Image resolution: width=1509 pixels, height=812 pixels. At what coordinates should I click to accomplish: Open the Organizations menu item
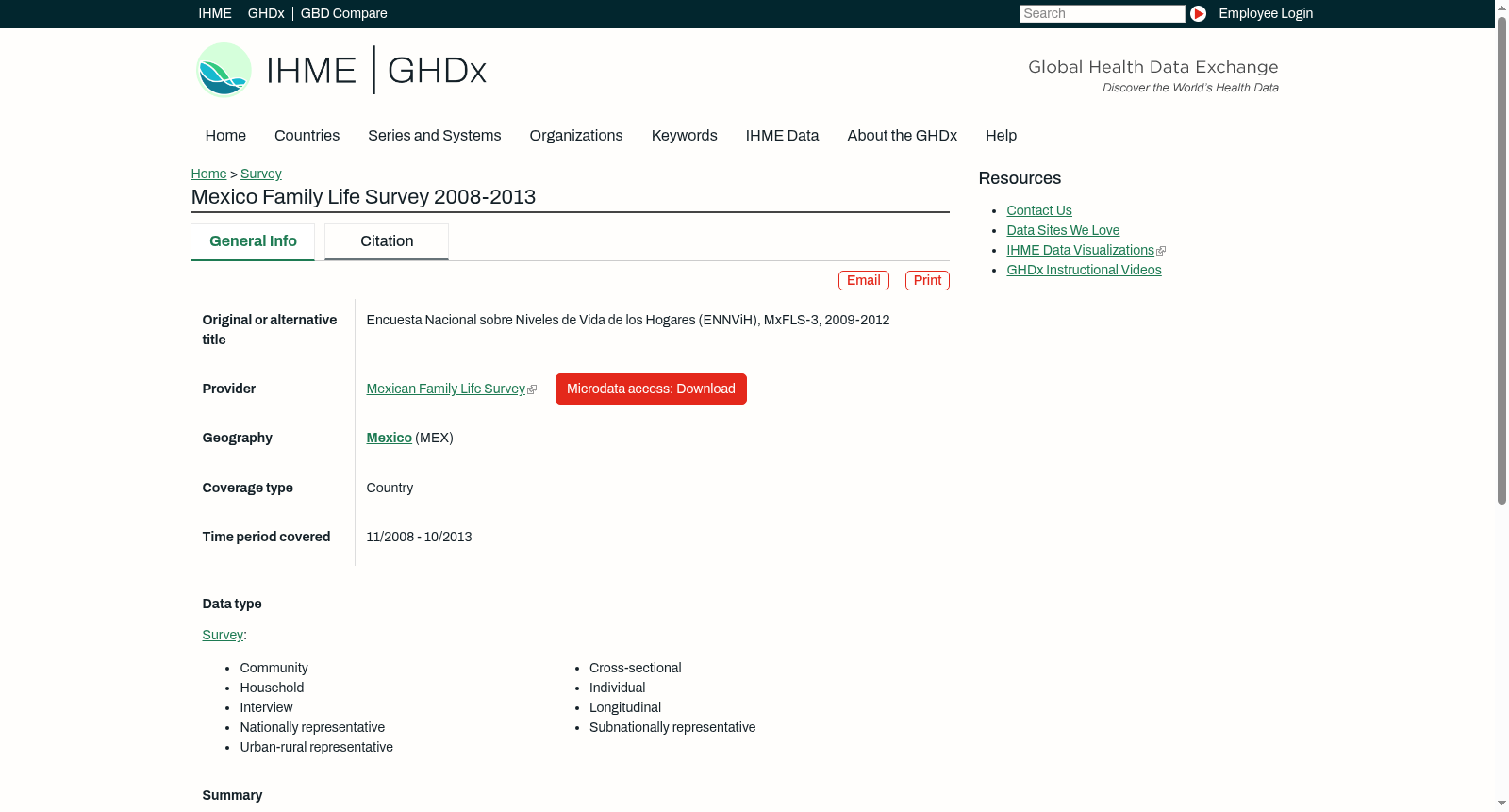point(576,136)
